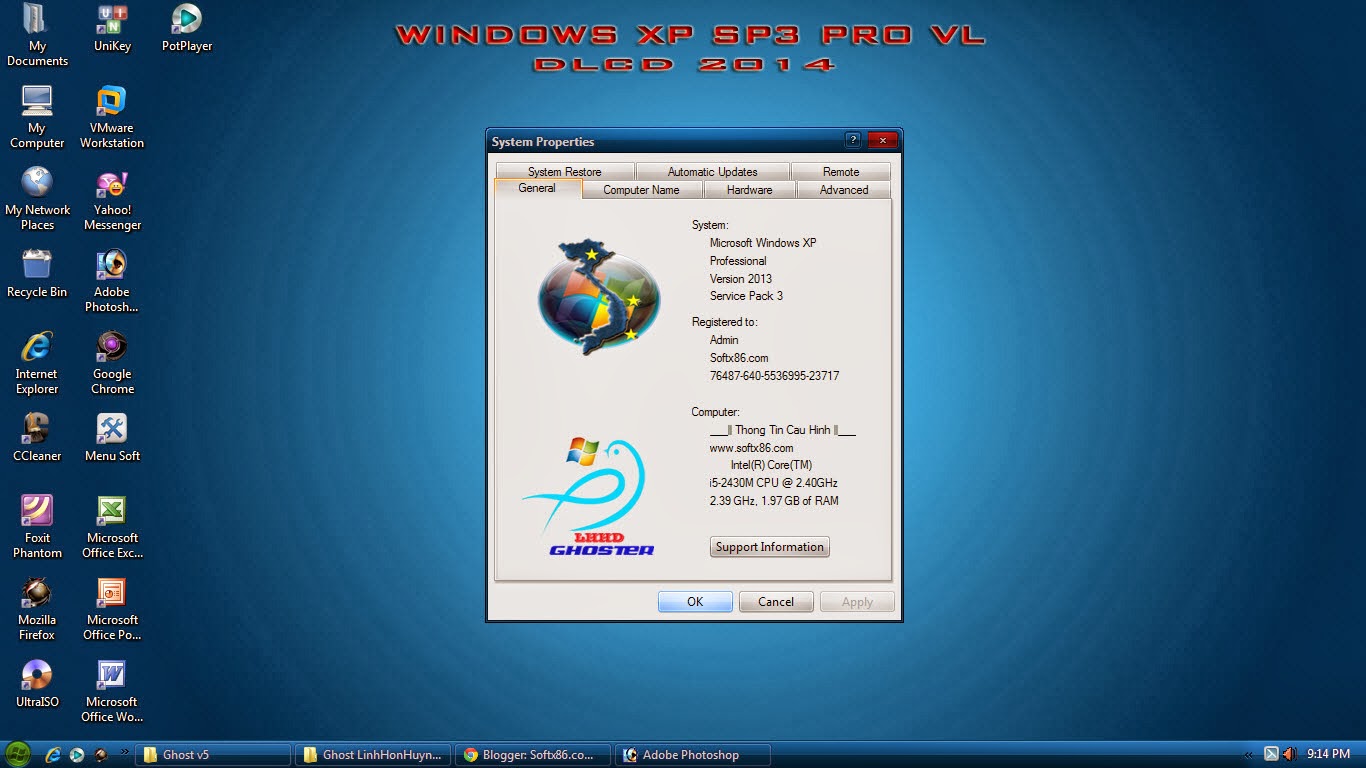Switch to the Ghost LinhHonHuyn... taskbar window
Image resolution: width=1366 pixels, height=768 pixels.
click(374, 755)
